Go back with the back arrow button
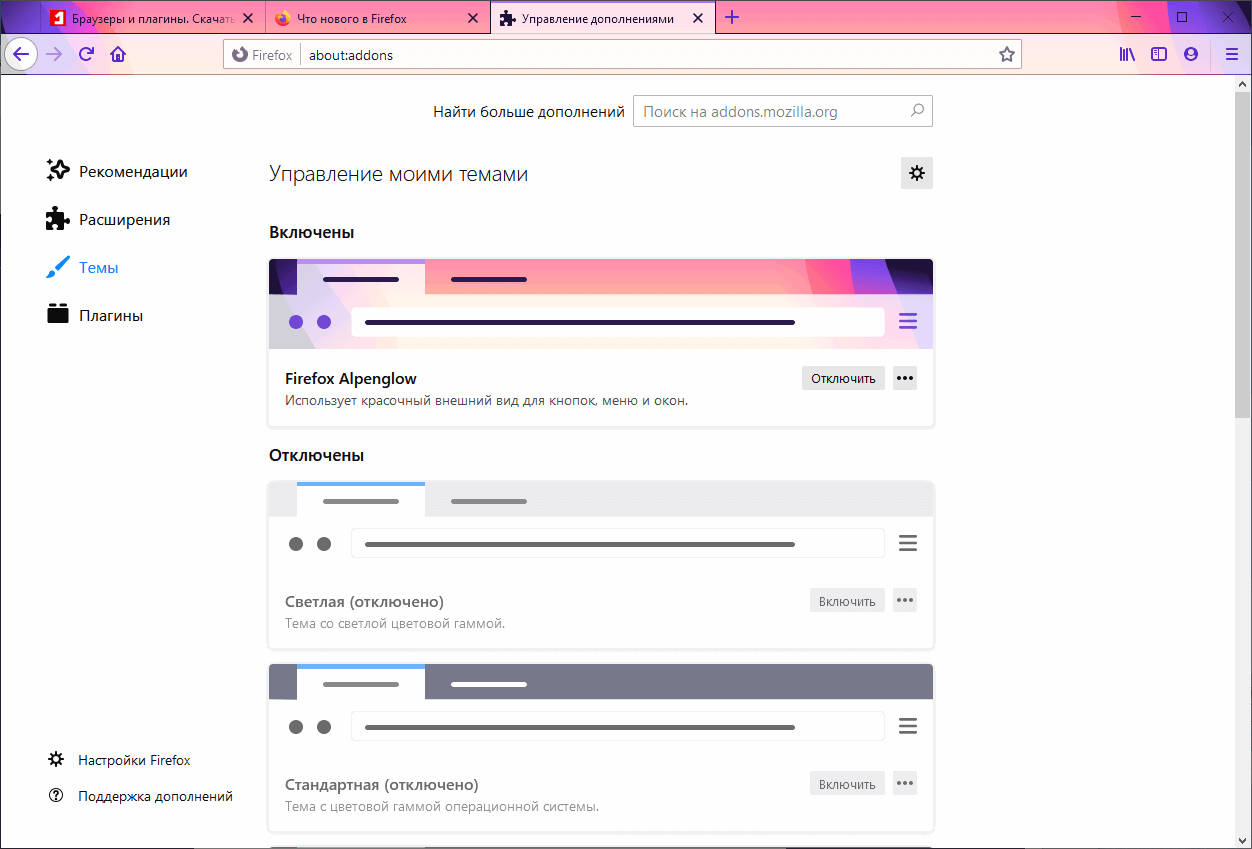Viewport: 1252px width, 849px height. point(22,55)
